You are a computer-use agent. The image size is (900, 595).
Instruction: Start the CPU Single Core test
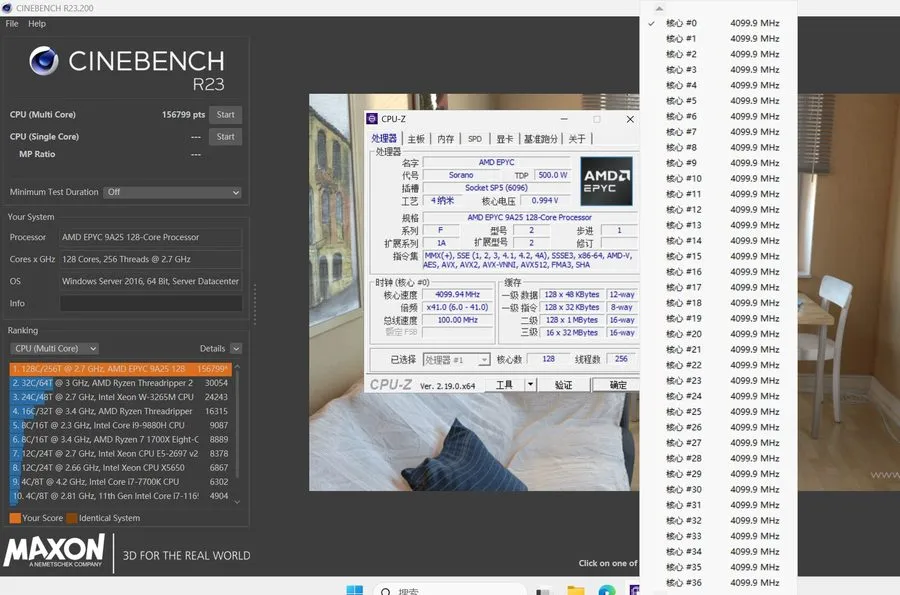(x=226, y=137)
